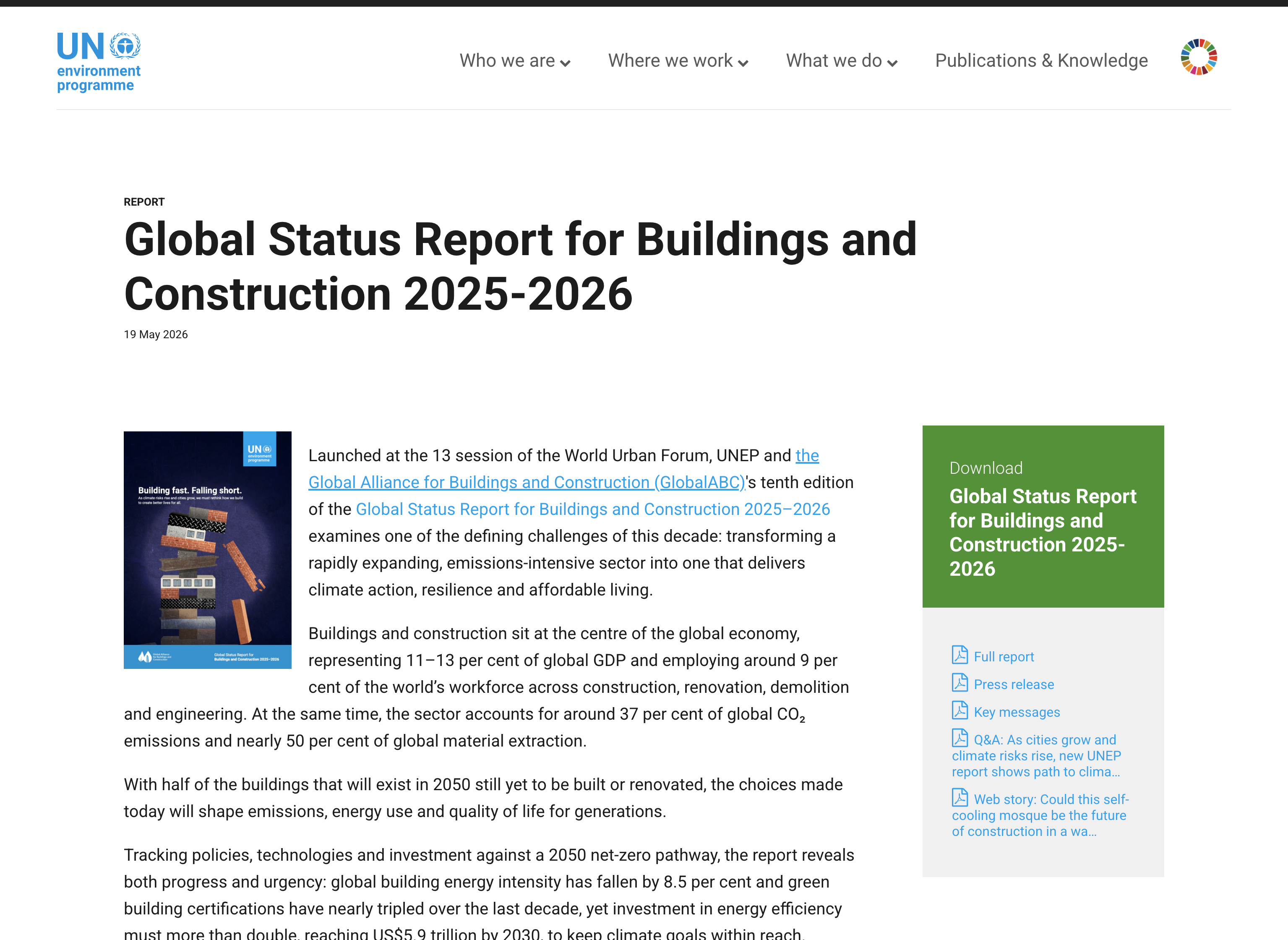
Task: Open the SDG colour wheel icon
Action: coord(1199,57)
